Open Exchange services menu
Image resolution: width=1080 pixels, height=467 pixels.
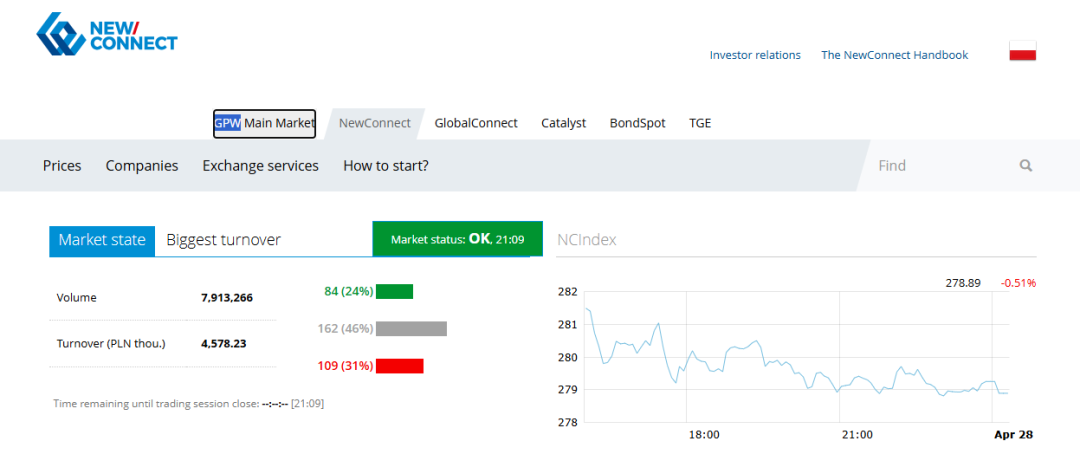point(260,165)
